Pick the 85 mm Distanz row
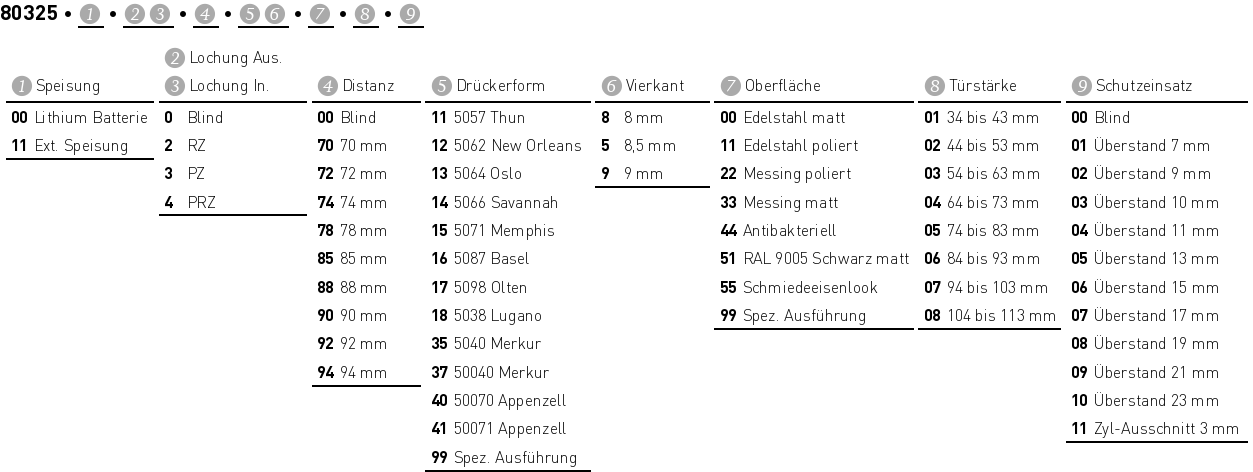Image resolution: width=1253 pixels, height=472 pixels. pyautogui.click(x=352, y=260)
